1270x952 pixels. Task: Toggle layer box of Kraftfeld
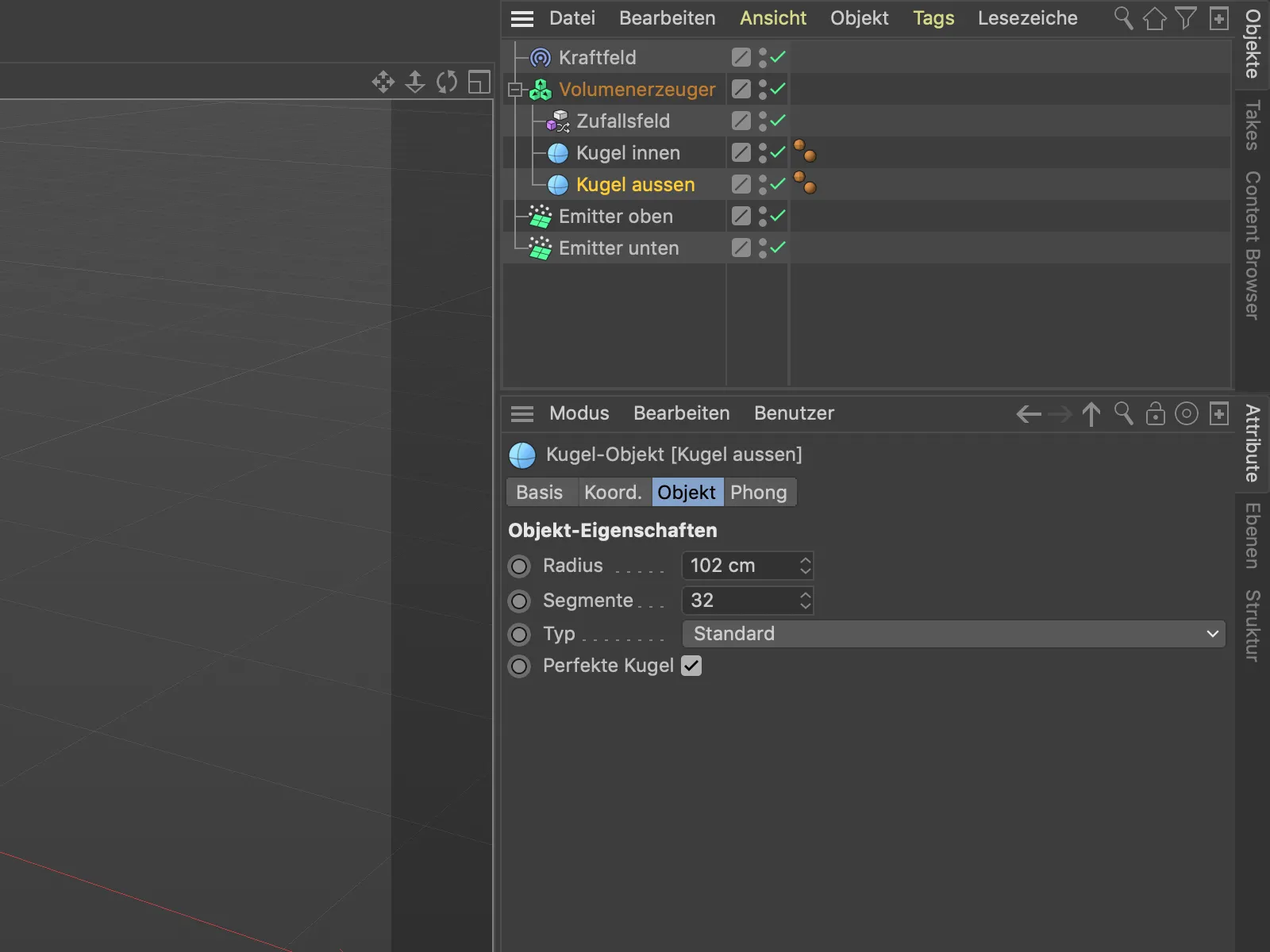click(741, 57)
